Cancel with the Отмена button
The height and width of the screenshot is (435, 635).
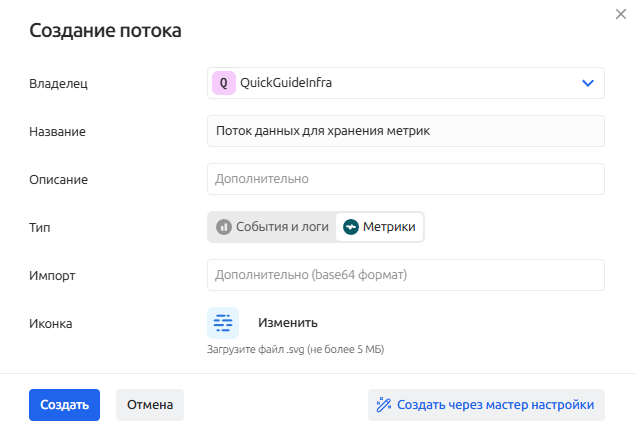pos(150,405)
